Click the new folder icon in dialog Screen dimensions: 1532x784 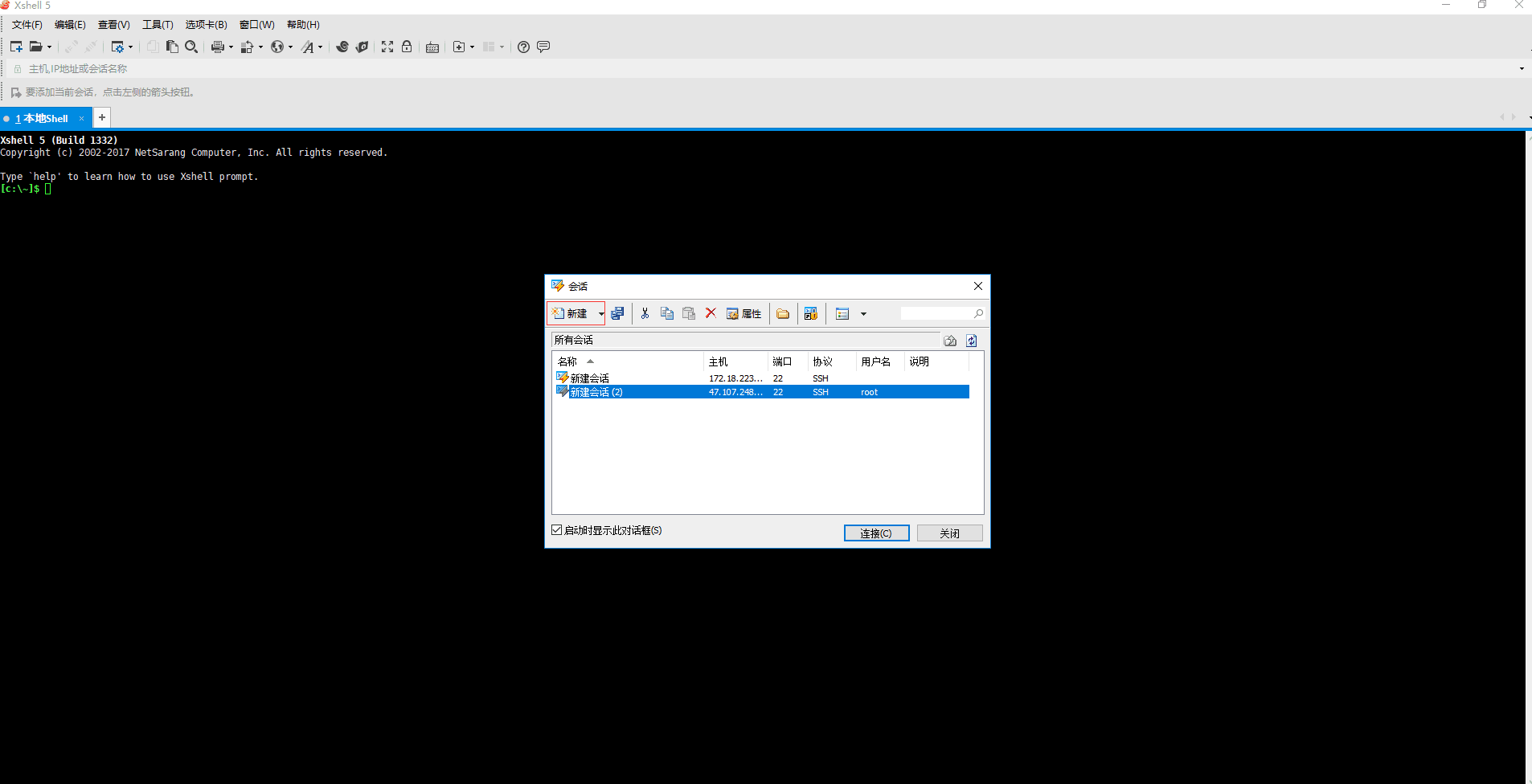click(x=783, y=313)
